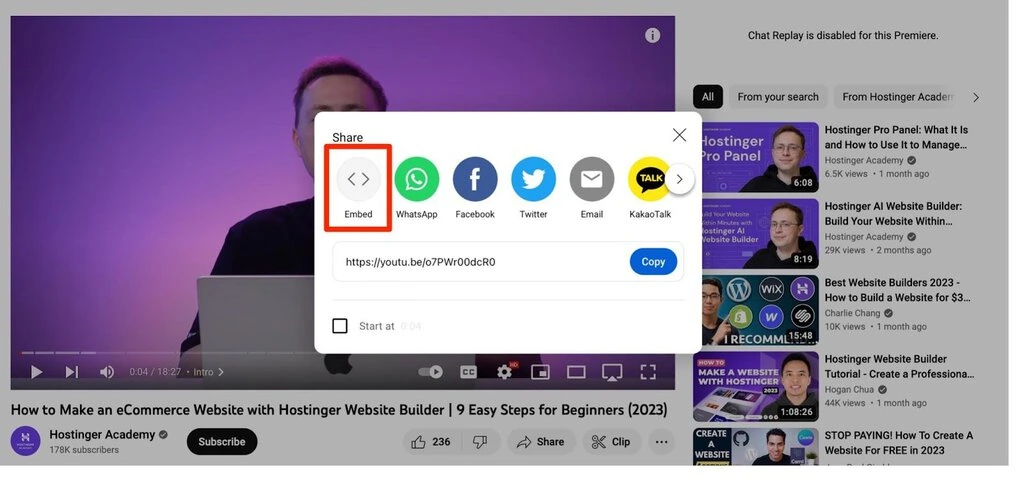This screenshot has height=481, width=1024.
Task: Select the 'From your search' chip
Action: tap(778, 97)
